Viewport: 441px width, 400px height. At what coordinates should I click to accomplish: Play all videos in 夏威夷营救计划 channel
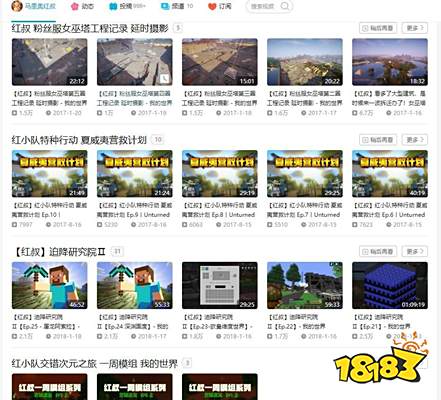pyautogui.click(x=378, y=140)
